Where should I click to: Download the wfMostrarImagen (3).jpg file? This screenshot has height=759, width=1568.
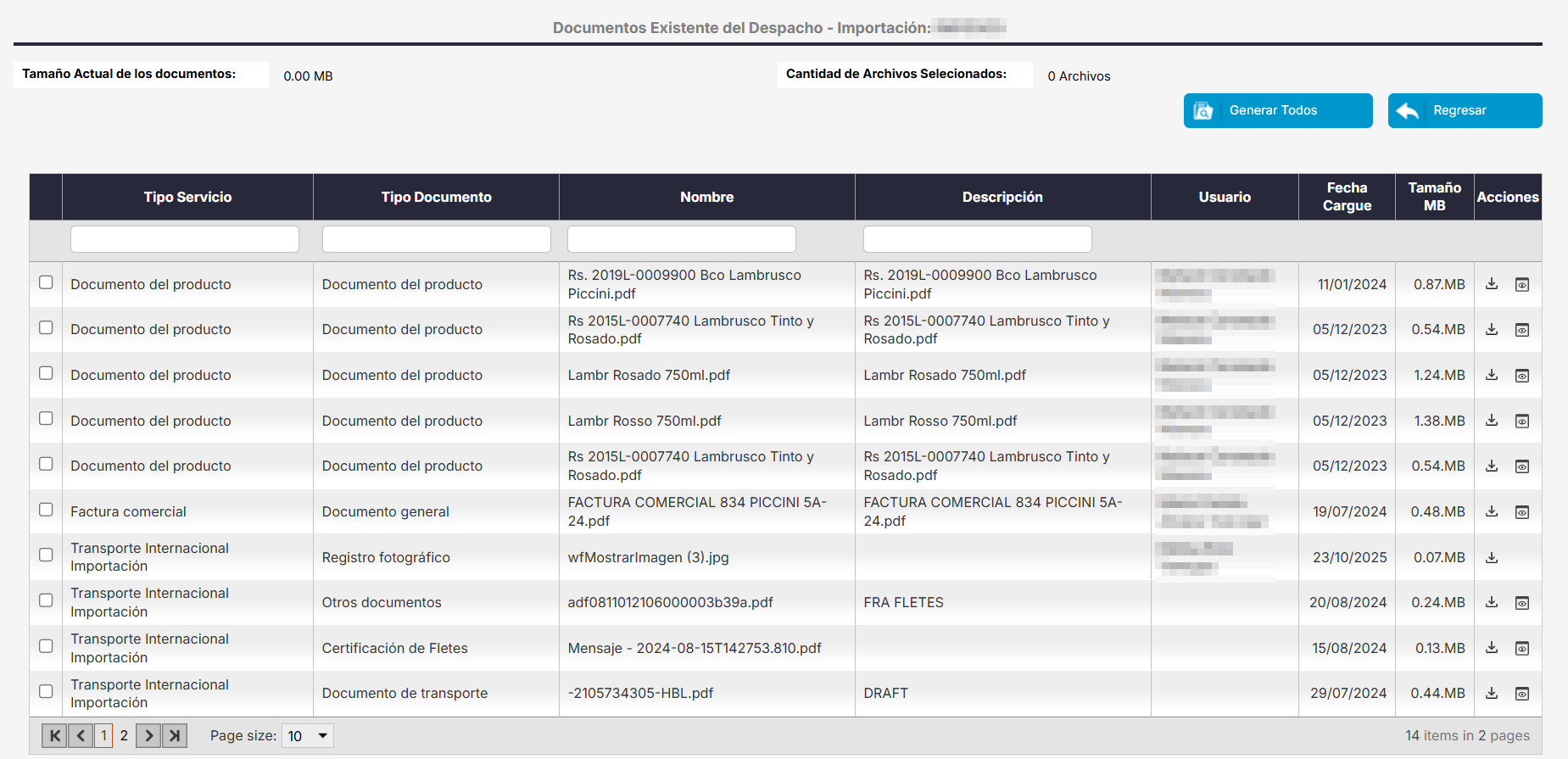[1492, 557]
